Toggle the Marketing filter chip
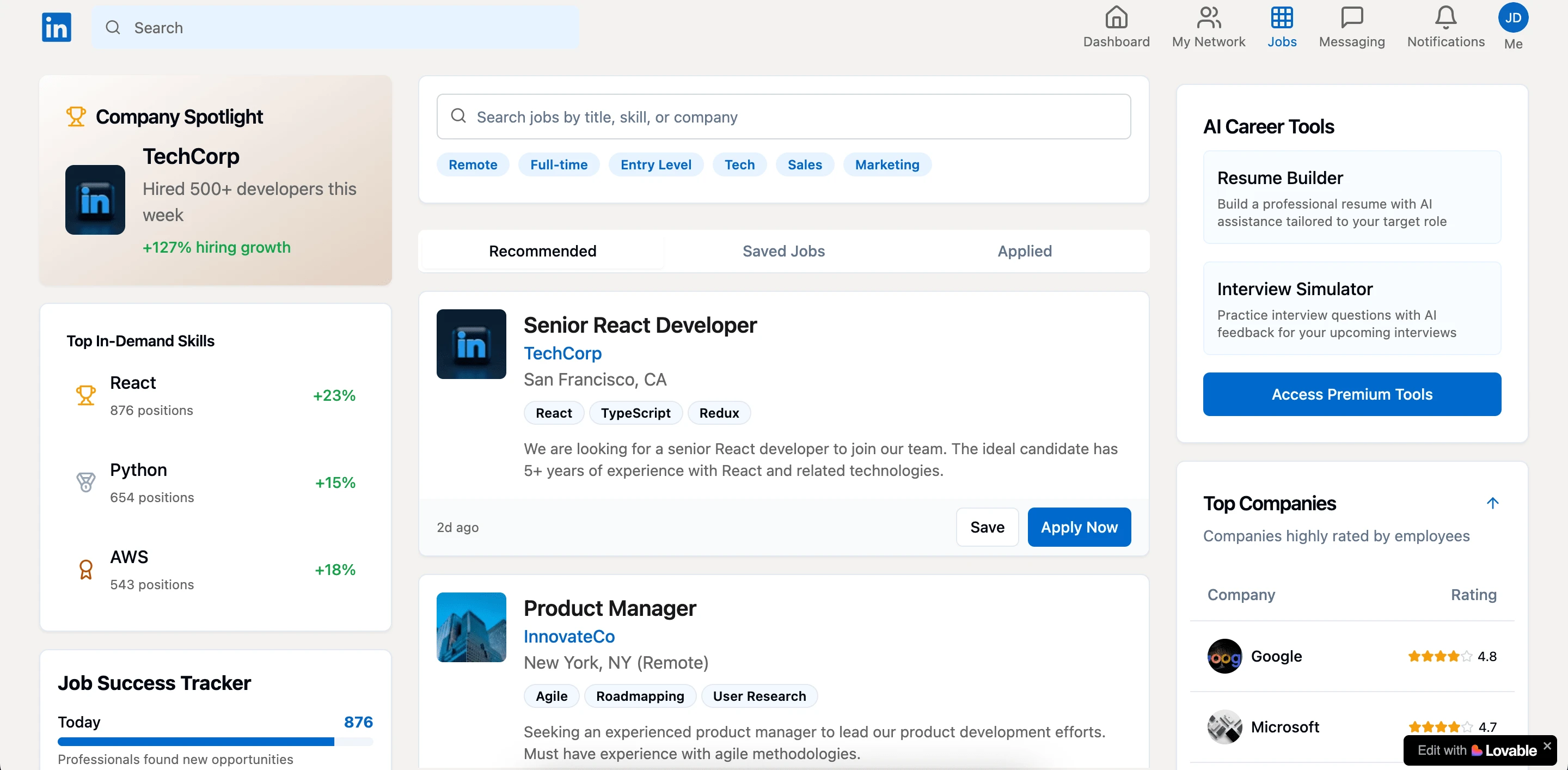Screen dimensions: 1568x770 (x=887, y=164)
